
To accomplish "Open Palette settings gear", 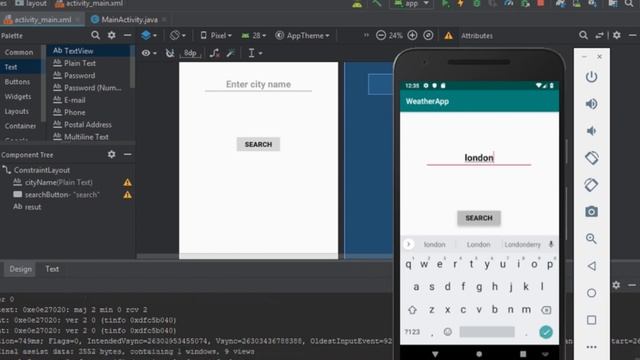I will point(111,35).
